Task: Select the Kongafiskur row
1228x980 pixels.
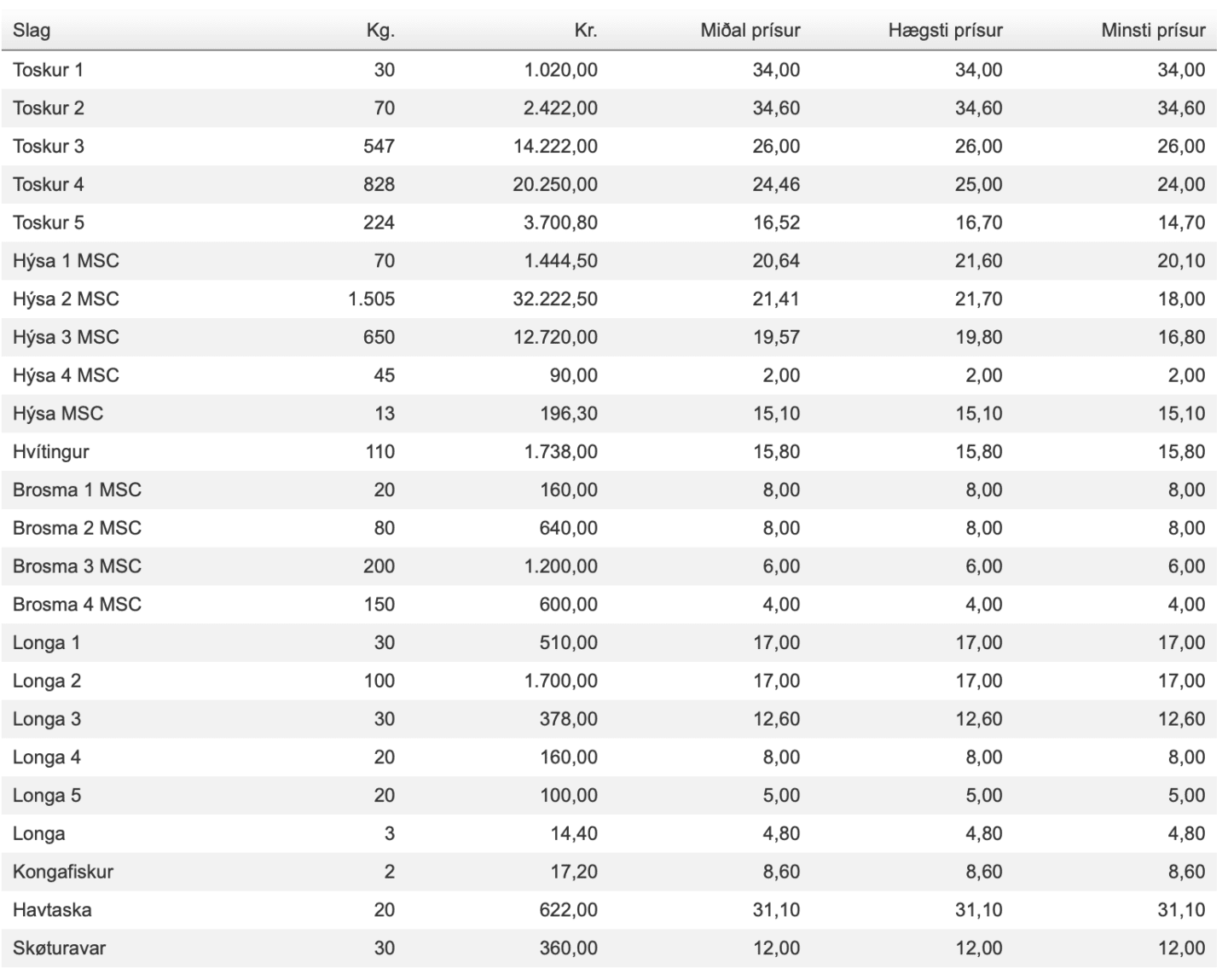Action: [x=609, y=872]
